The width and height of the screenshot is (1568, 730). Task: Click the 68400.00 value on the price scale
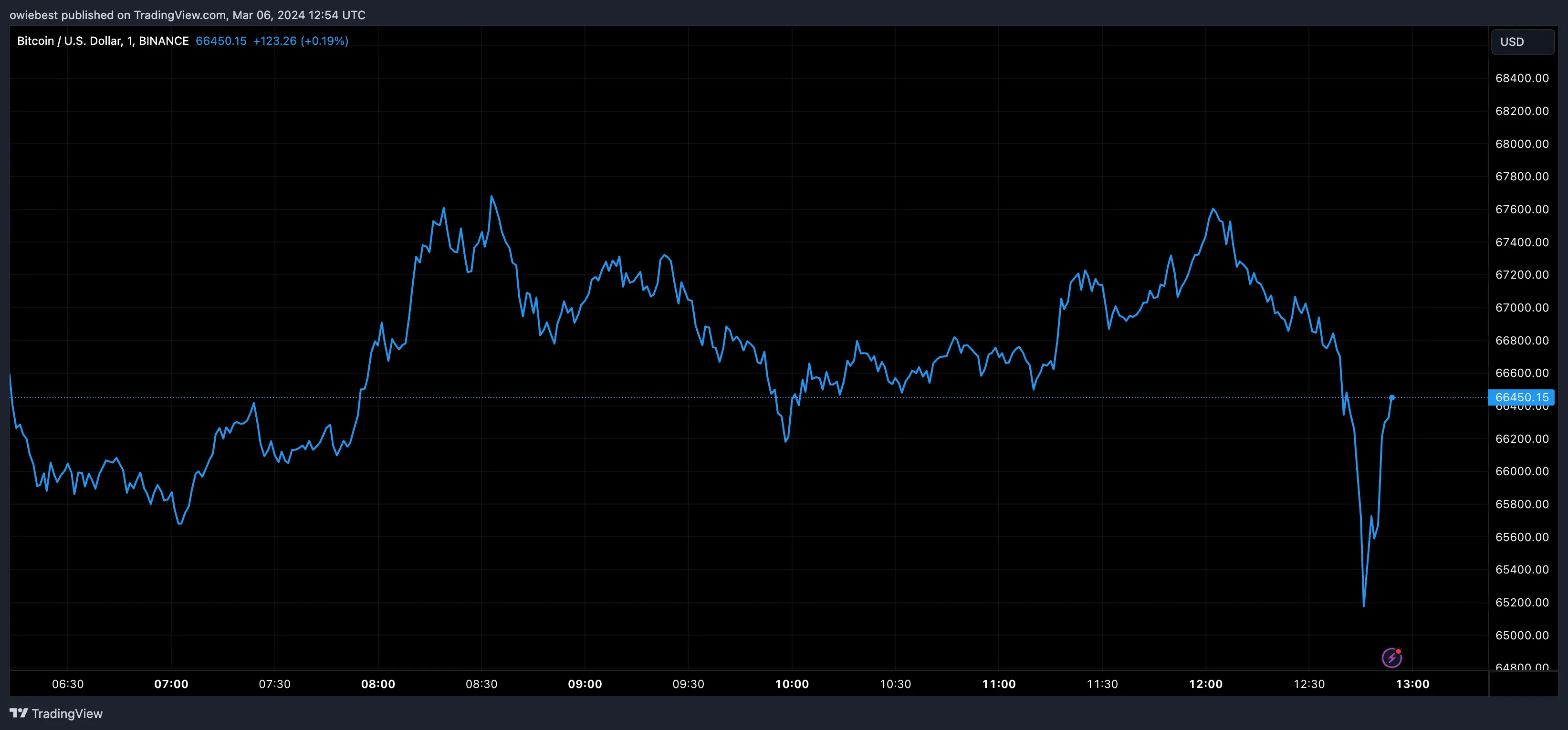[x=1522, y=78]
